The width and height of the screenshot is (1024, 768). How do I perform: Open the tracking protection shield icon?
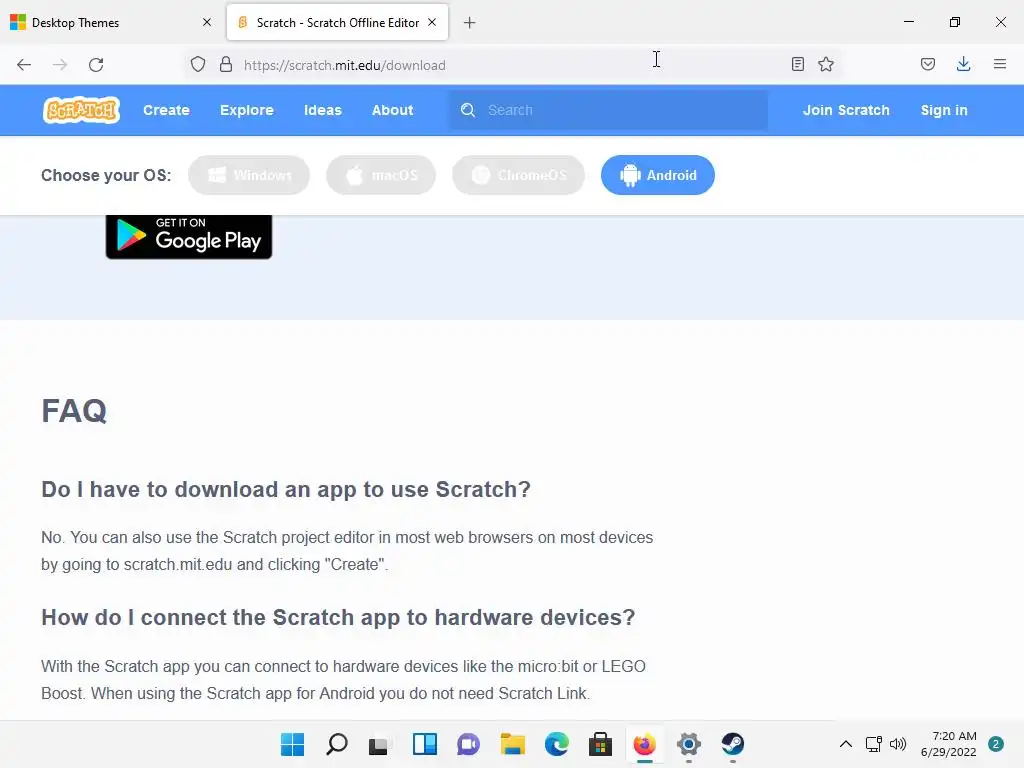198,65
